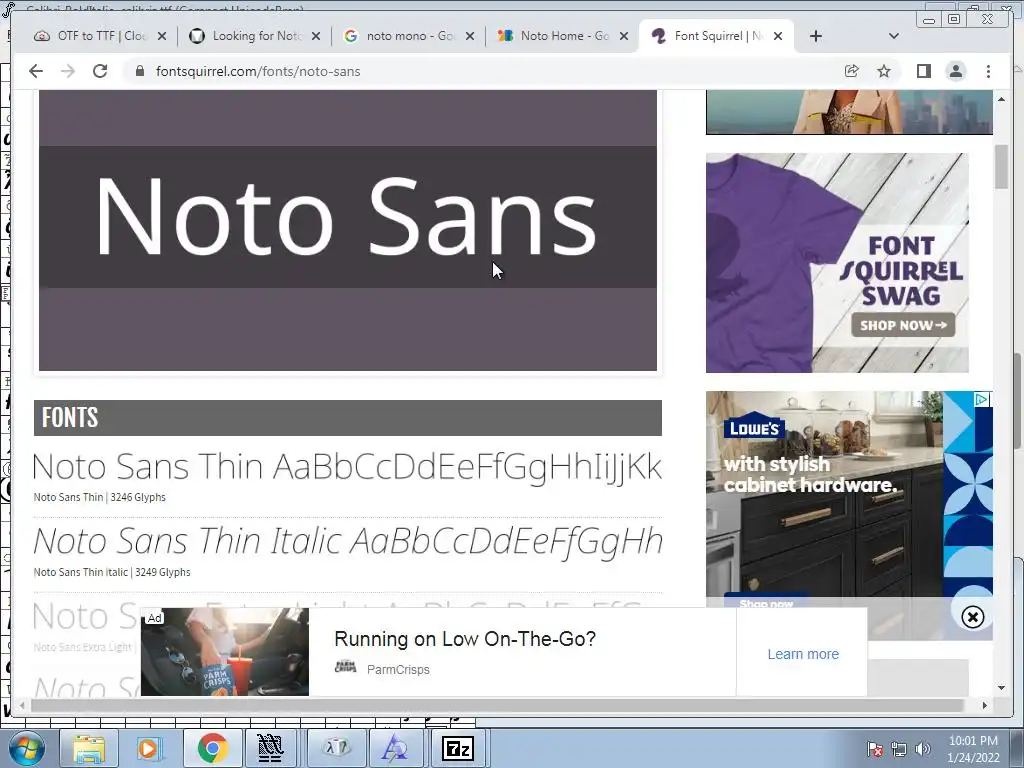Open a new browser tab
The width and height of the screenshot is (1024, 768).
pos(816,37)
